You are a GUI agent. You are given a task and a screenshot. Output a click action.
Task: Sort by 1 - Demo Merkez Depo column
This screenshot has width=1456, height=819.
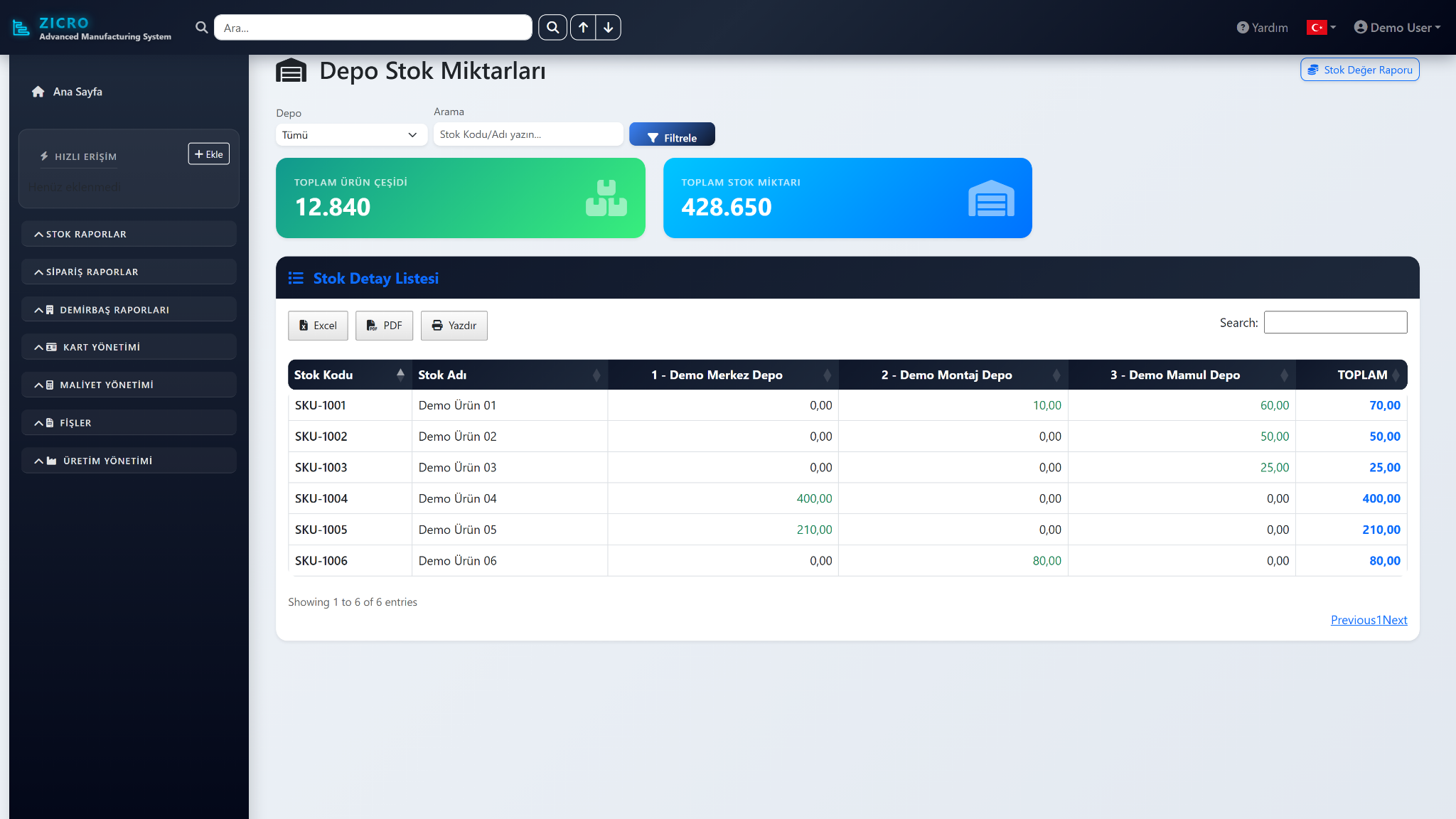pyautogui.click(x=723, y=375)
